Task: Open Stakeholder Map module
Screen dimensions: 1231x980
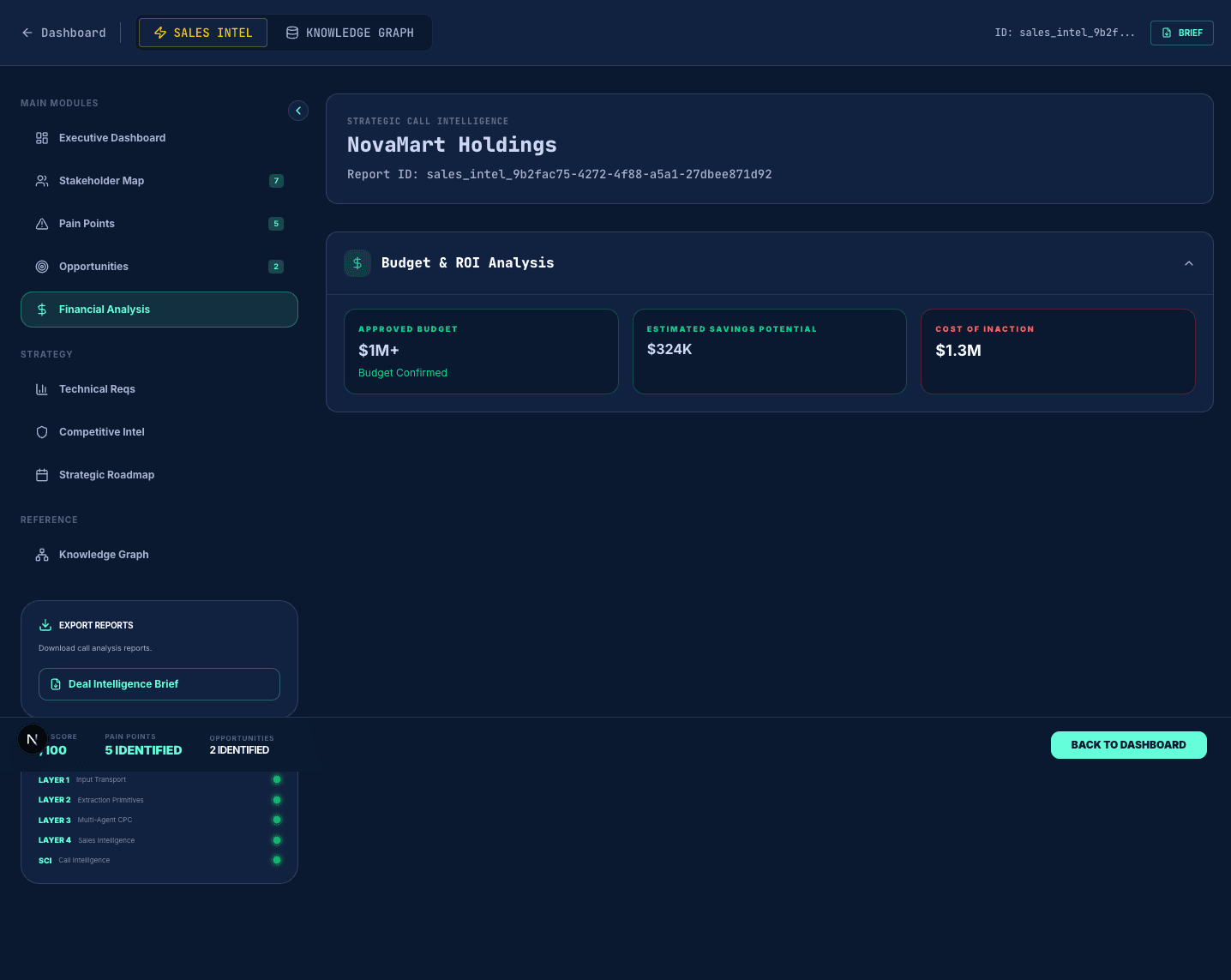Action: tap(159, 181)
